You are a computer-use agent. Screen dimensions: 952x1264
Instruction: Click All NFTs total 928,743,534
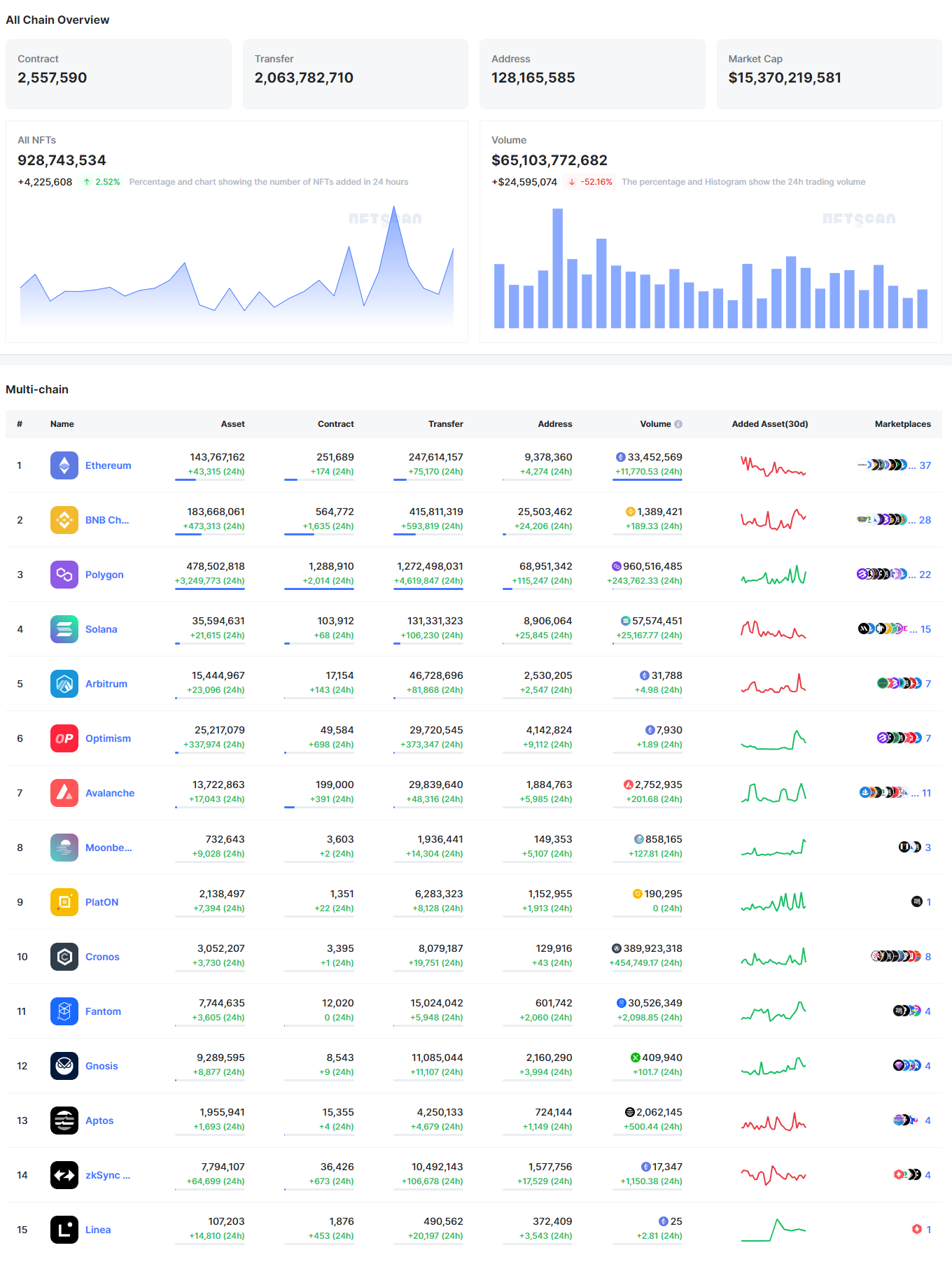coord(62,160)
